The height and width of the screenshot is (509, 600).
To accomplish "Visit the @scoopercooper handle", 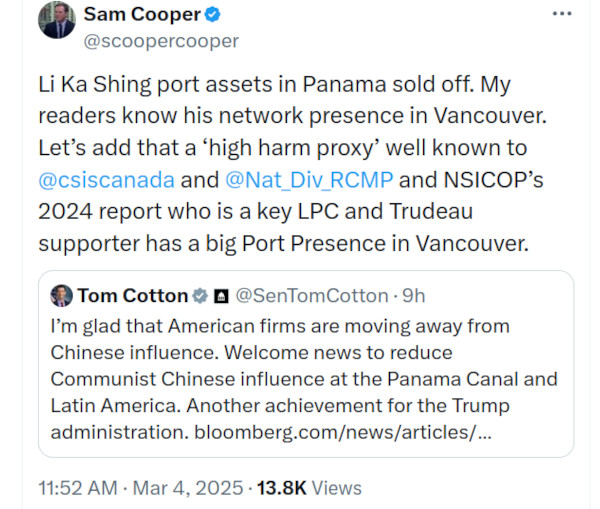I will 161,41.
